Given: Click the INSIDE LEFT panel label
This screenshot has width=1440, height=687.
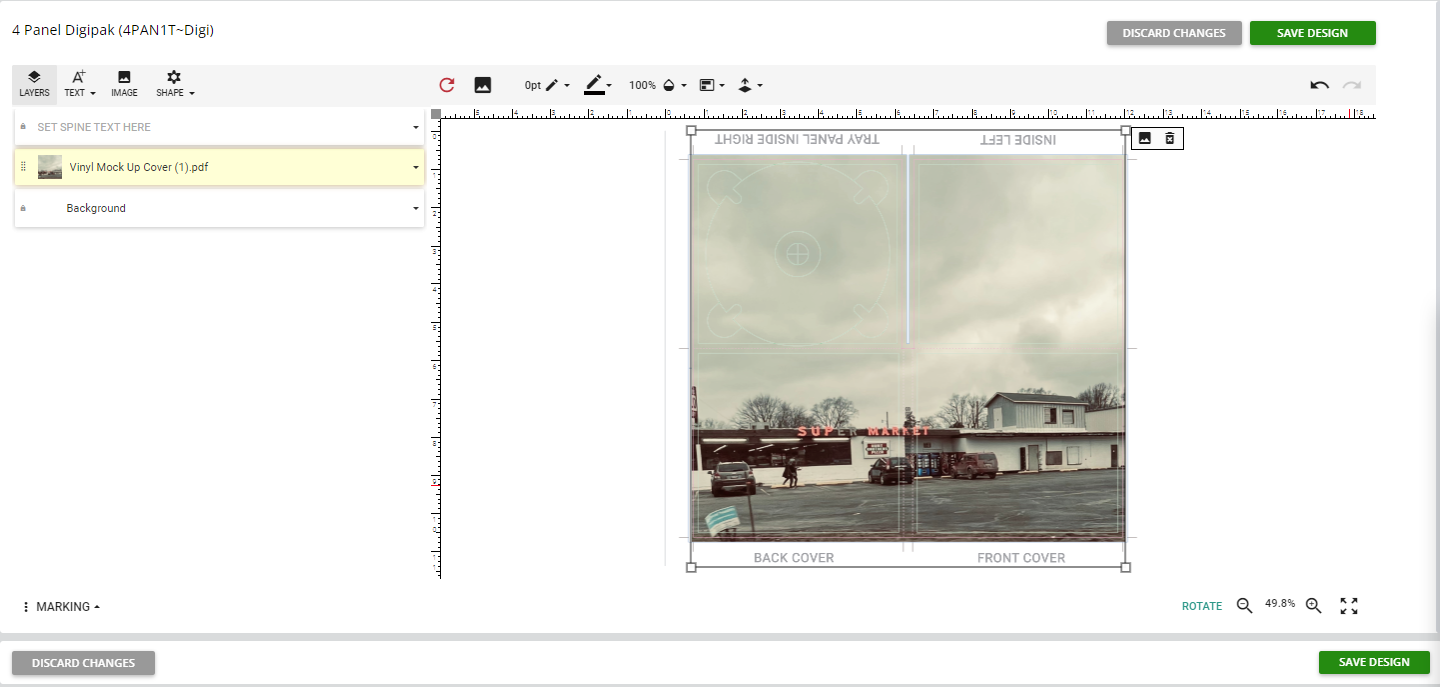Looking at the screenshot, I should 1018,139.
